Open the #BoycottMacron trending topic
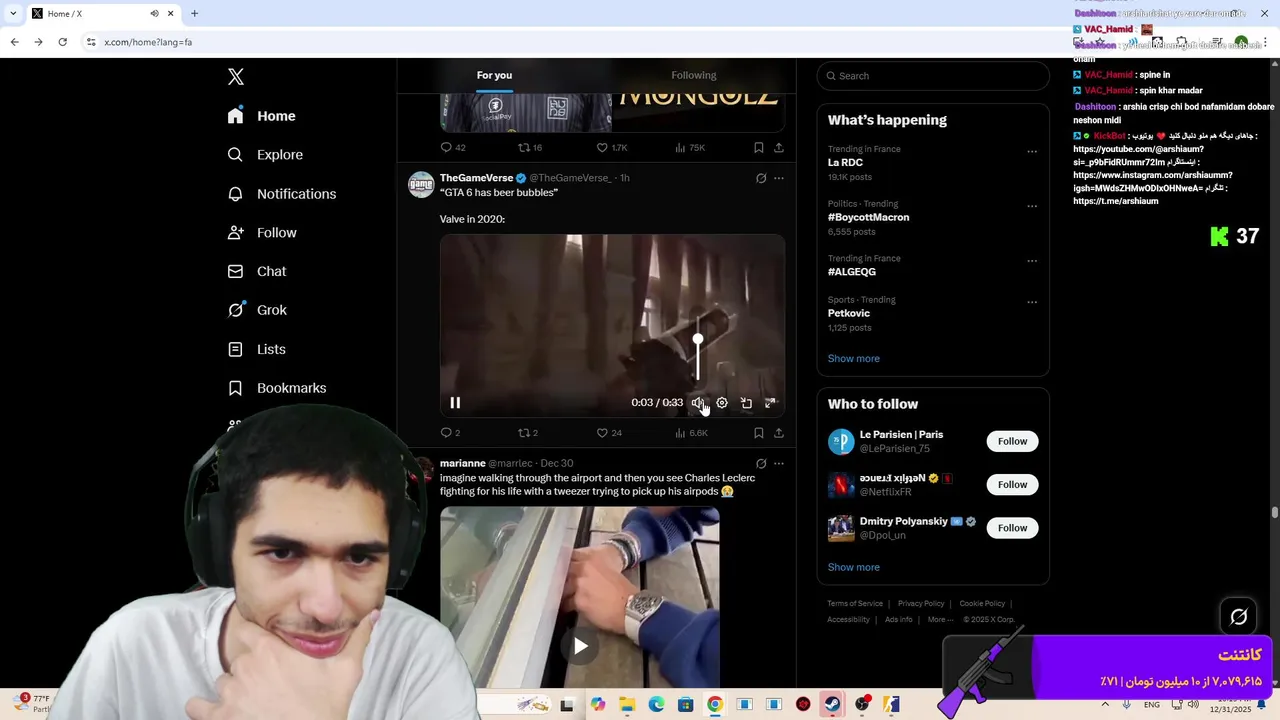This screenshot has width=1280, height=720. [868, 217]
